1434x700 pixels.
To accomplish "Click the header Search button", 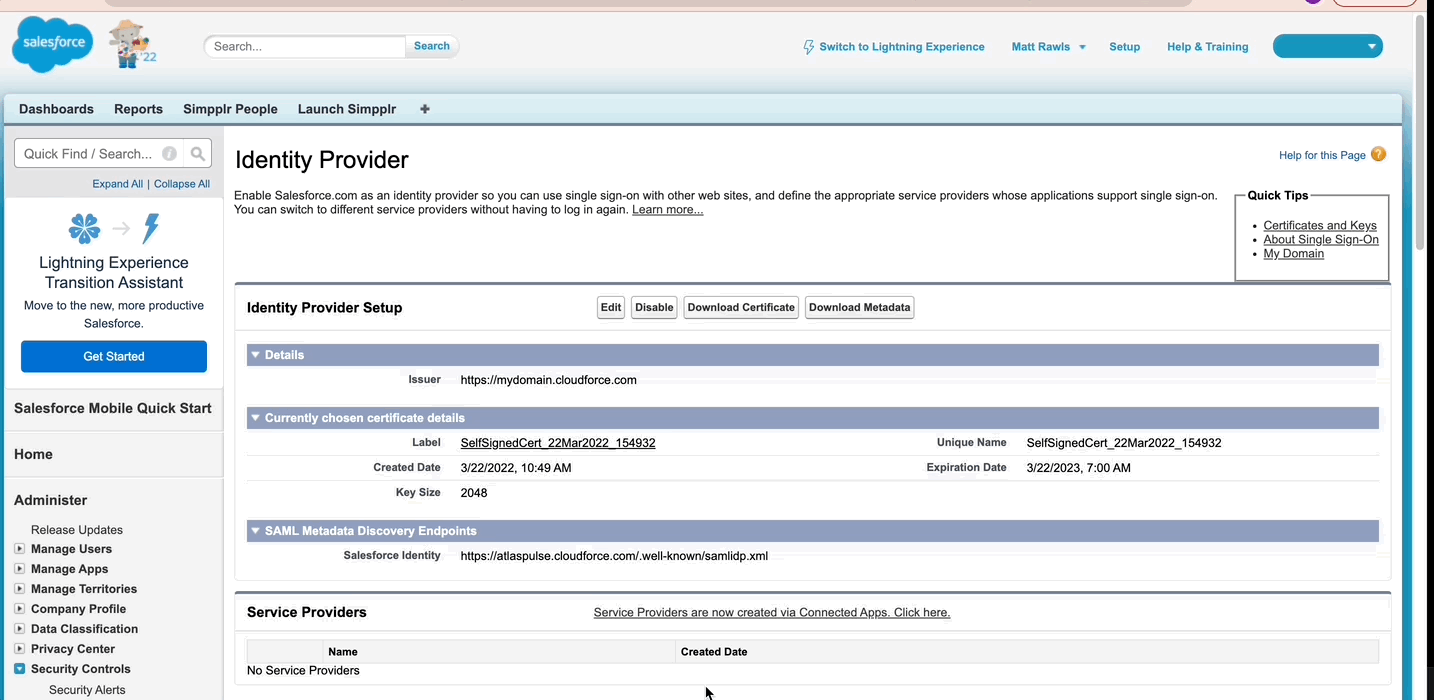I will coord(432,46).
